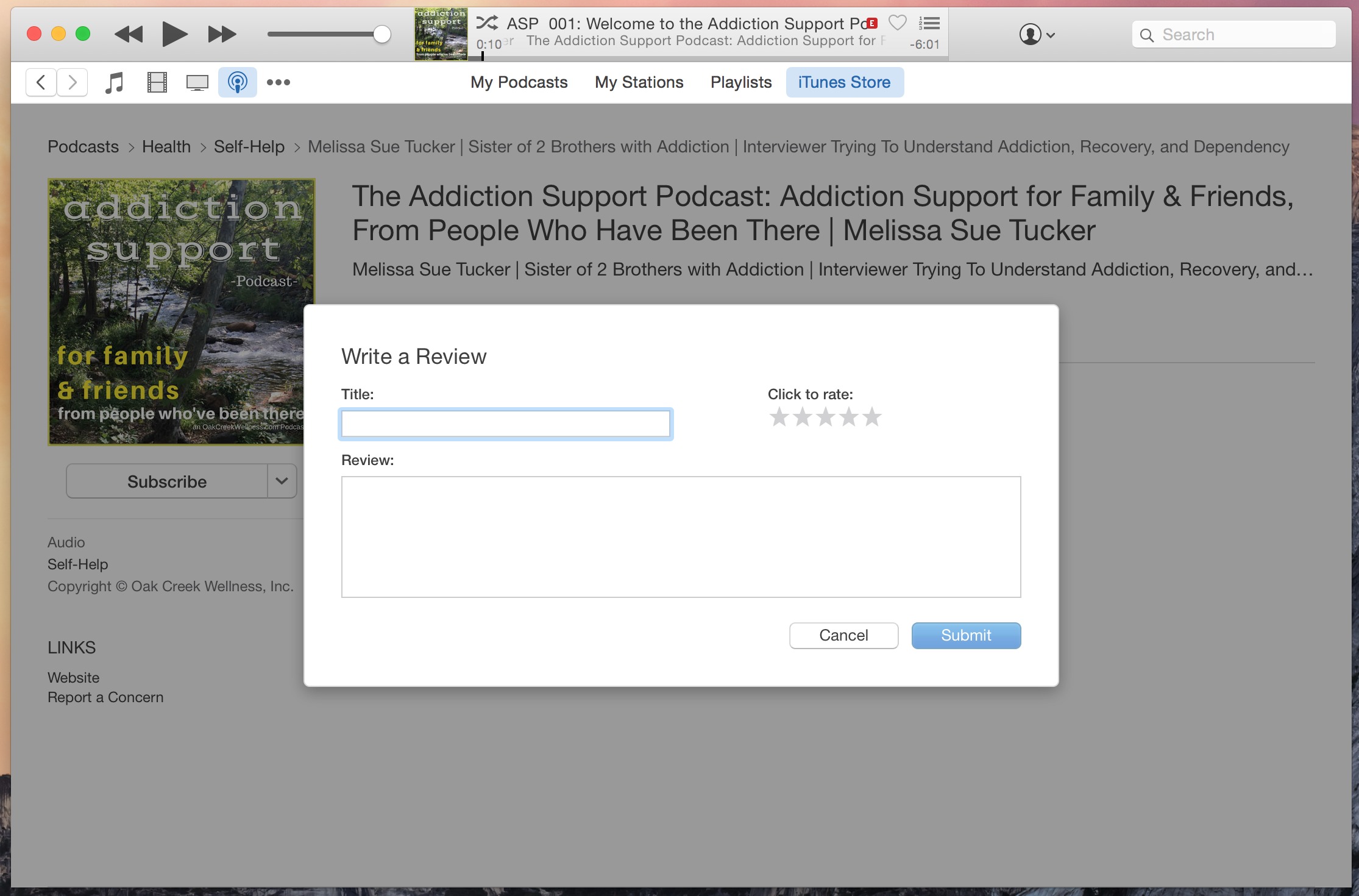Open the account user menu
The width and height of the screenshot is (1359, 896).
[x=1037, y=34]
